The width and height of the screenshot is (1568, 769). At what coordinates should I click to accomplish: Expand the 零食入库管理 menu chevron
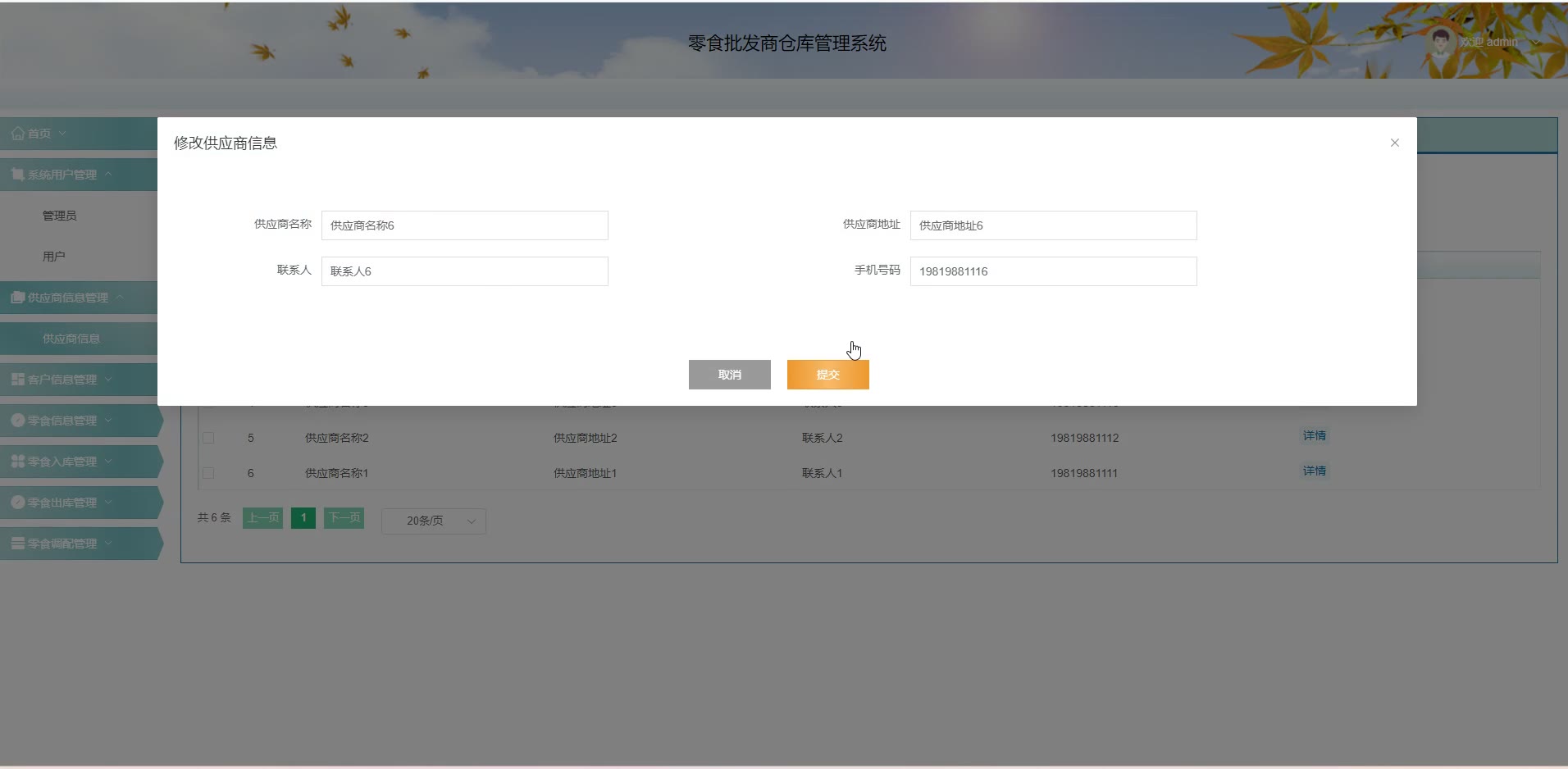[x=108, y=462]
